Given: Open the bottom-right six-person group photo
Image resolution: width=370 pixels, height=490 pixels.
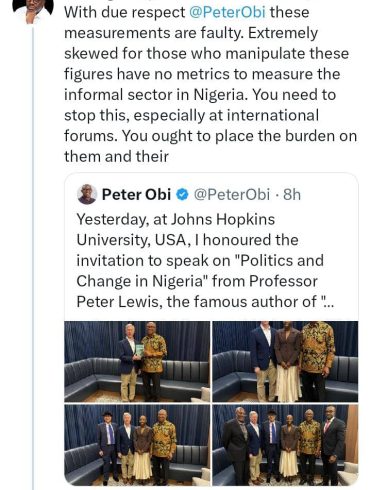Looking at the screenshot, I should pos(285,445).
